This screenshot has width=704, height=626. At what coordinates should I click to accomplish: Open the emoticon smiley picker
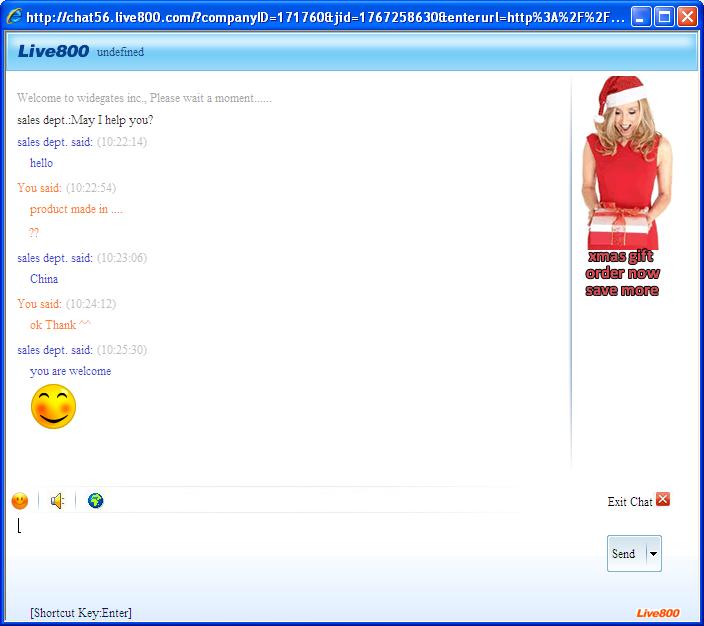(x=19, y=500)
